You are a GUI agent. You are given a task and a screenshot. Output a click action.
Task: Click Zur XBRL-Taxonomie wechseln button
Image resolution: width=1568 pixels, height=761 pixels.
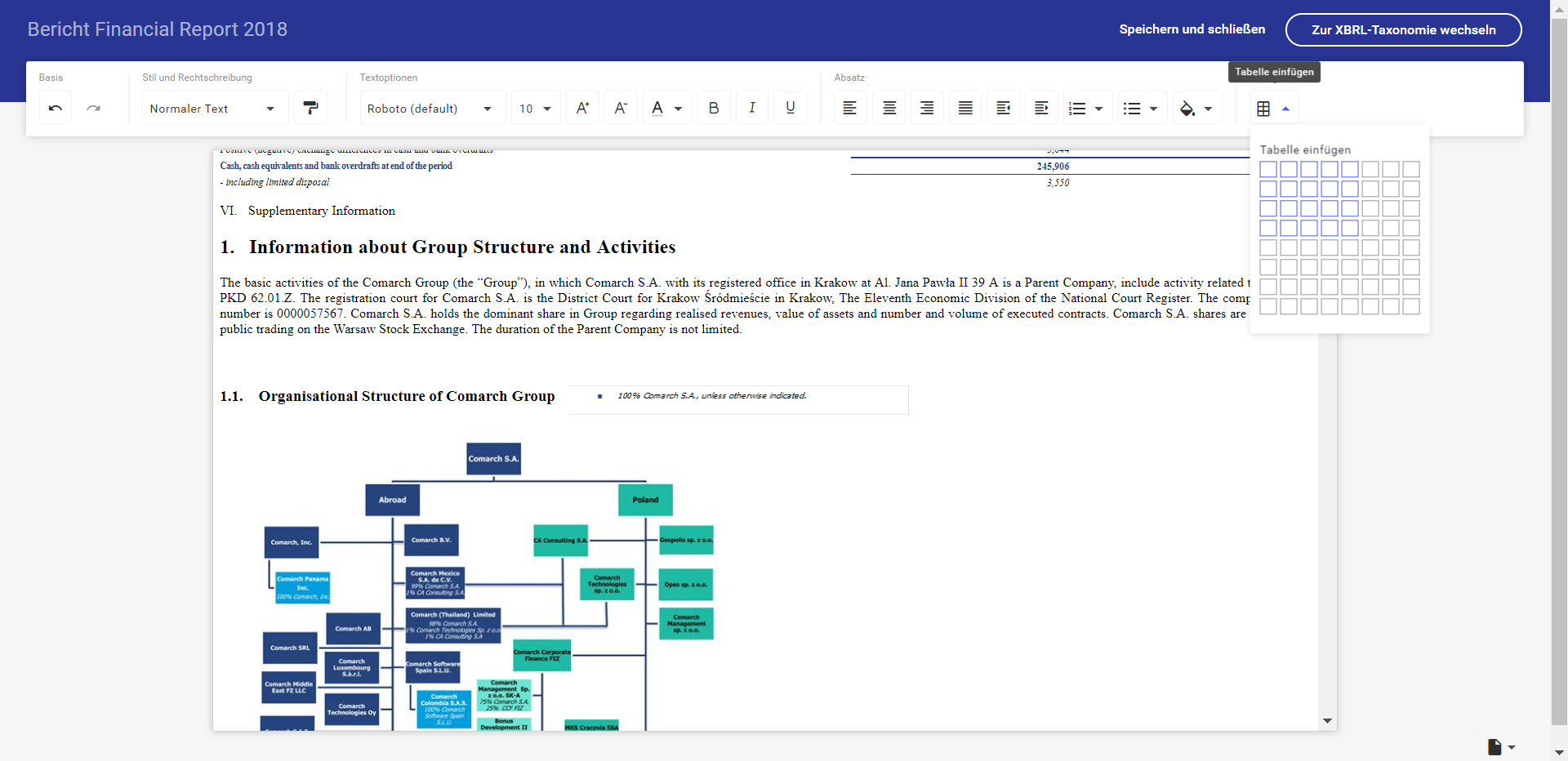tap(1403, 29)
